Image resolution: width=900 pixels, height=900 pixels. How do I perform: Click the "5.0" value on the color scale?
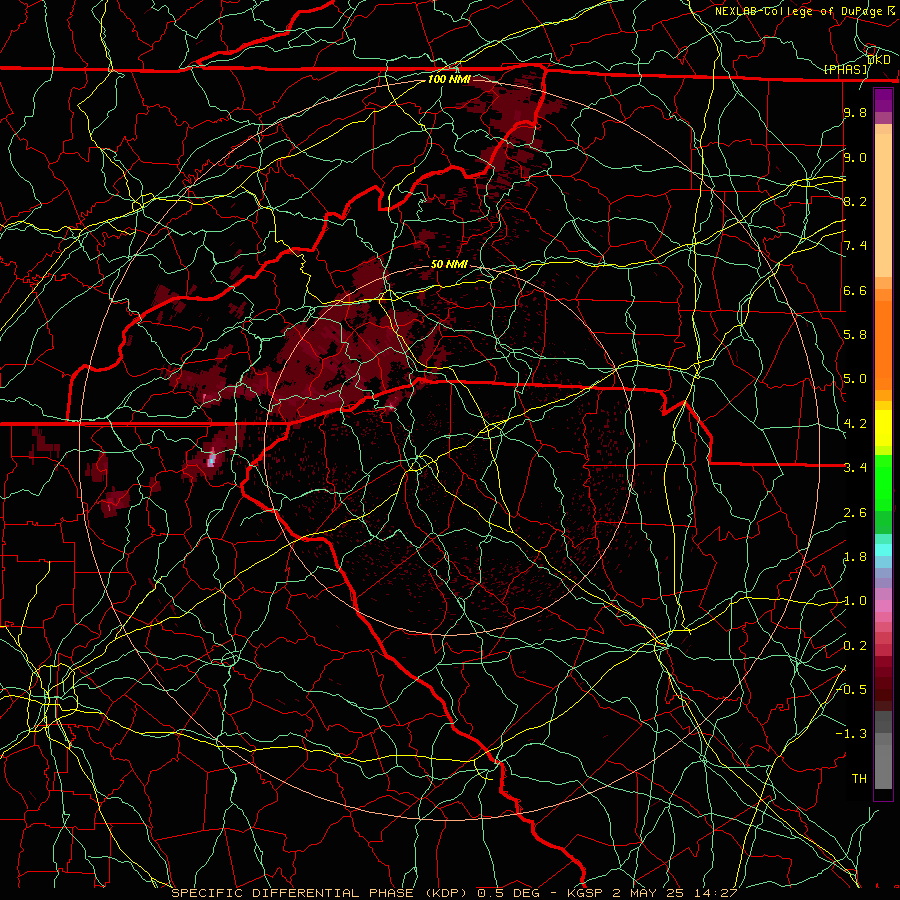point(855,379)
